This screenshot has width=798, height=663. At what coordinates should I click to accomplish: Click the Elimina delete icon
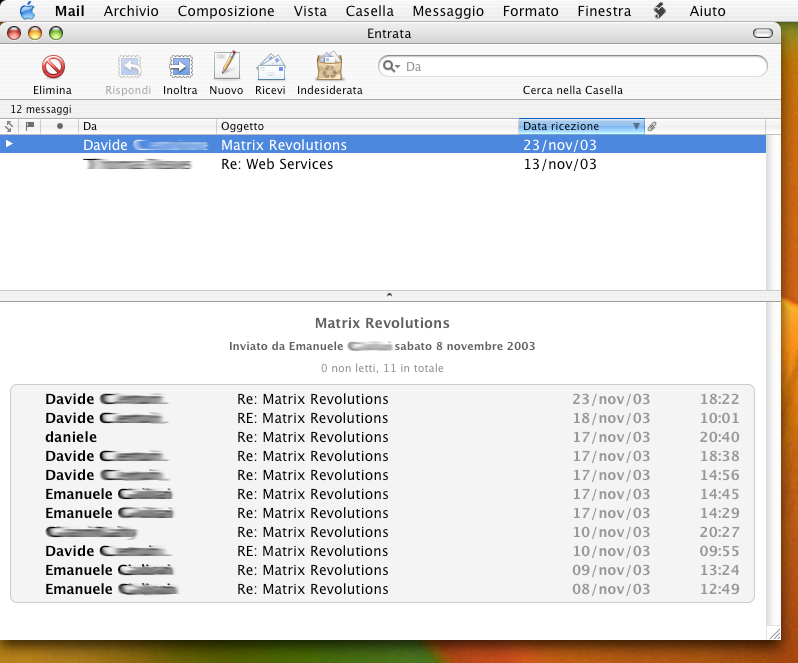(x=53, y=67)
